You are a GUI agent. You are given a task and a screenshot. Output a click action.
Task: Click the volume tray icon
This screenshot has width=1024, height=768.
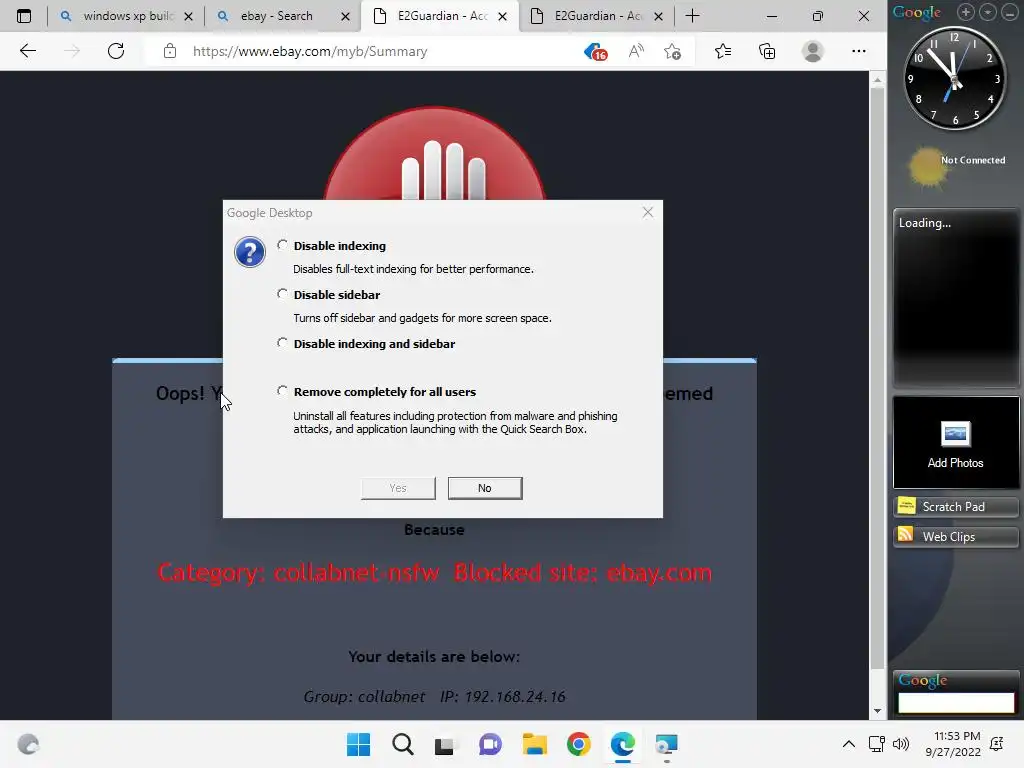901,744
